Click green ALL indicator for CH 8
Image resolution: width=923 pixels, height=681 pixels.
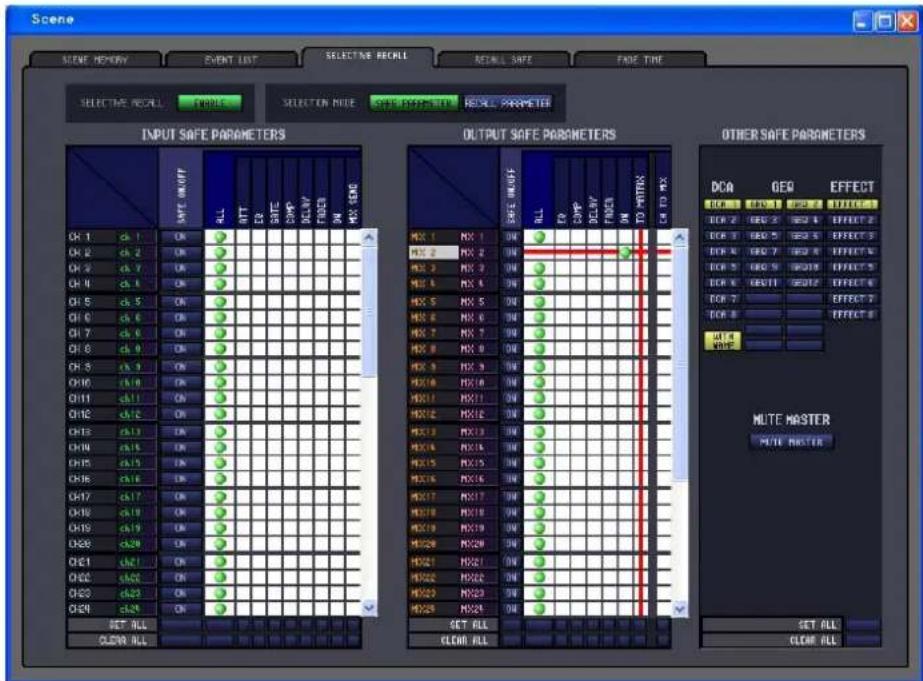(x=220, y=348)
